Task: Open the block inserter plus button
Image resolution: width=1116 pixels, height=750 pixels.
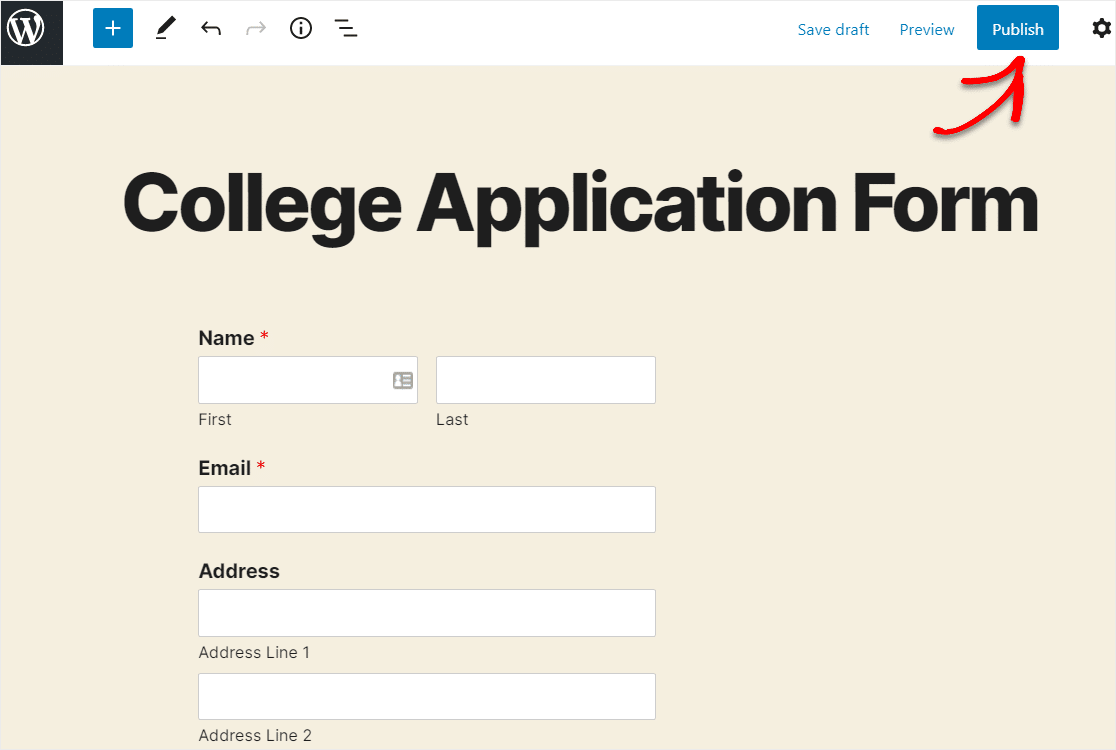Action: 112,28
